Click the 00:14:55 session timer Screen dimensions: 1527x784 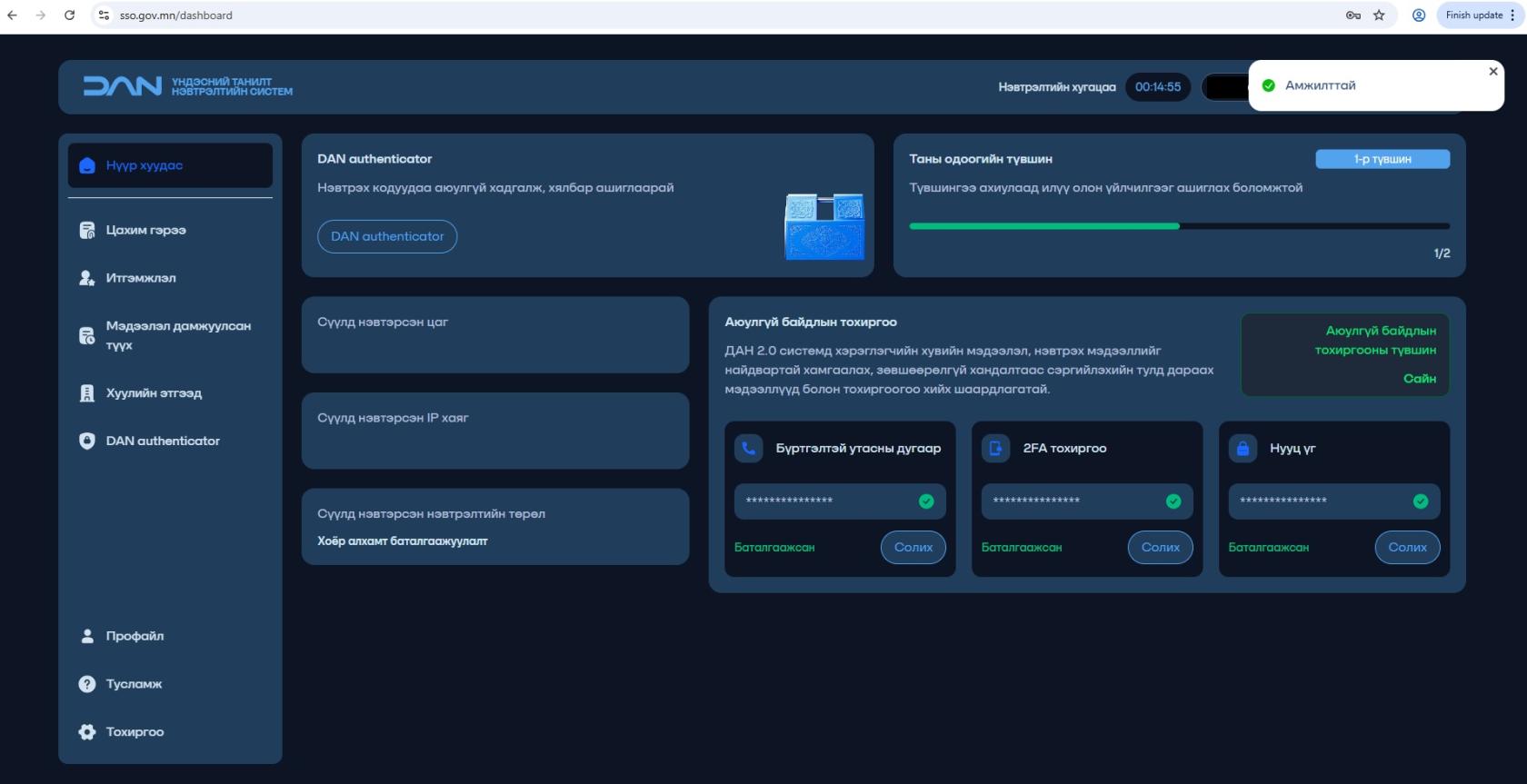coord(1158,87)
